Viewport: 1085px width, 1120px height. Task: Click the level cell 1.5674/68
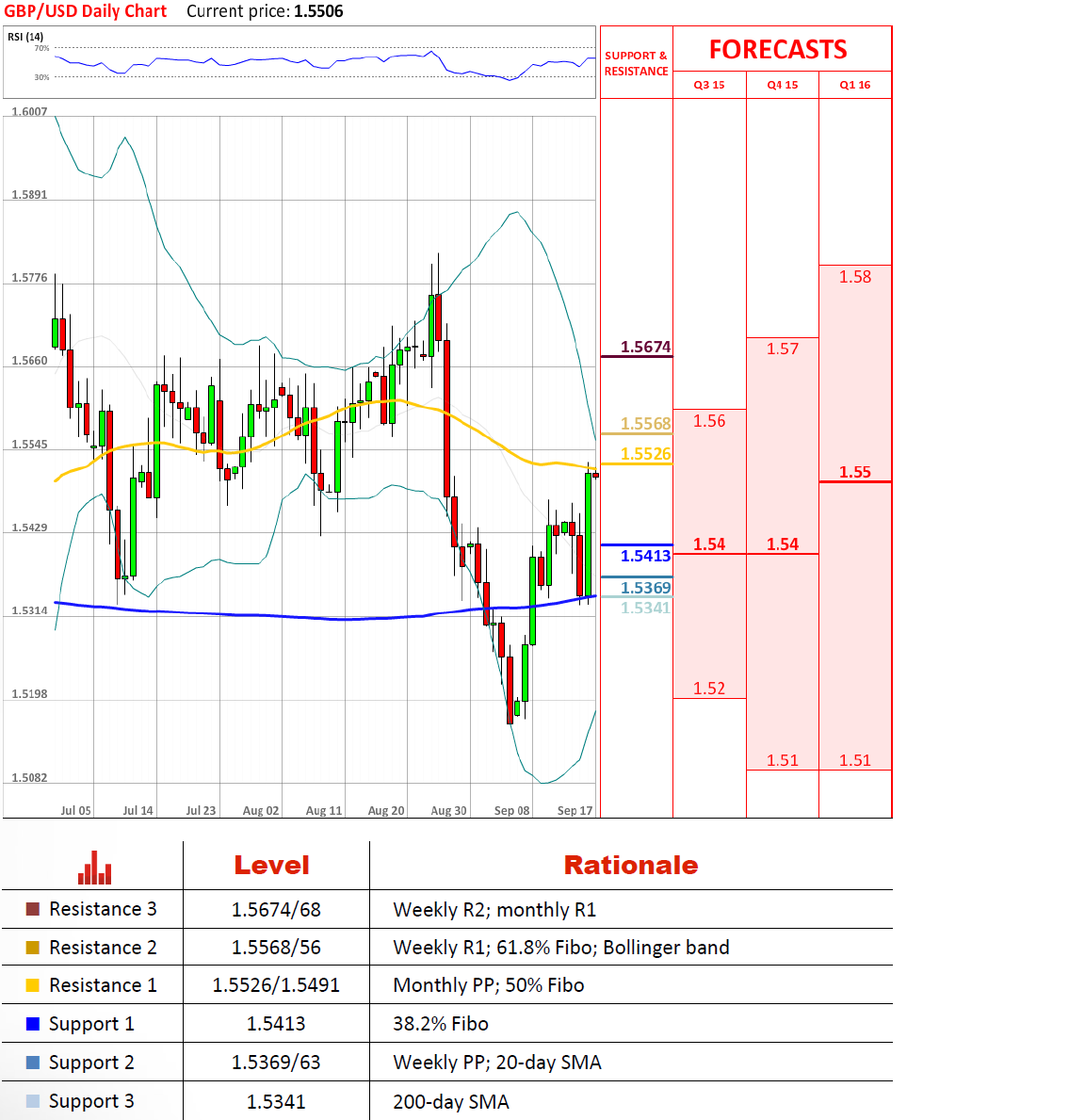click(276, 910)
